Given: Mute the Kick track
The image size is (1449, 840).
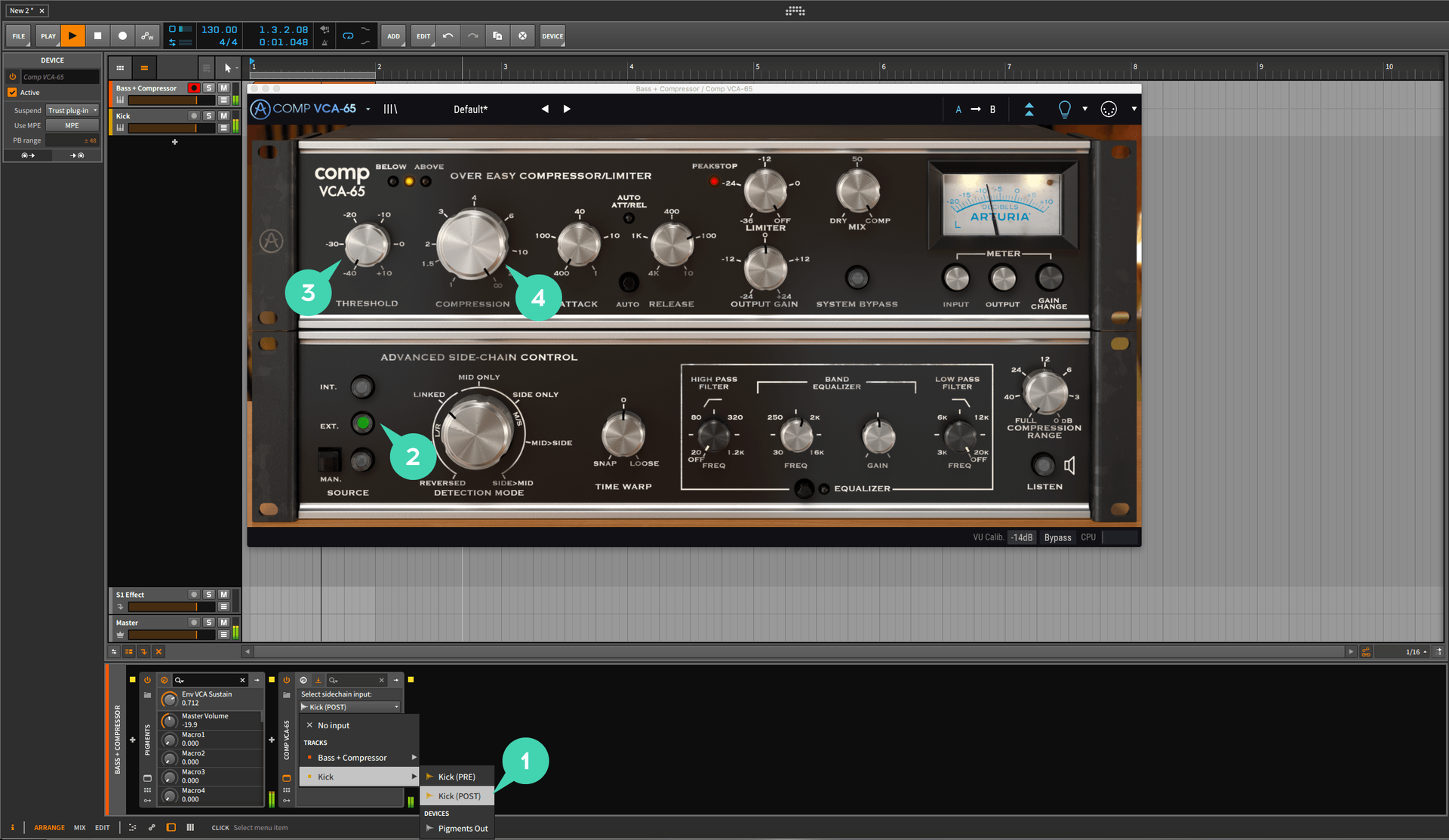Looking at the screenshot, I should pos(223,115).
